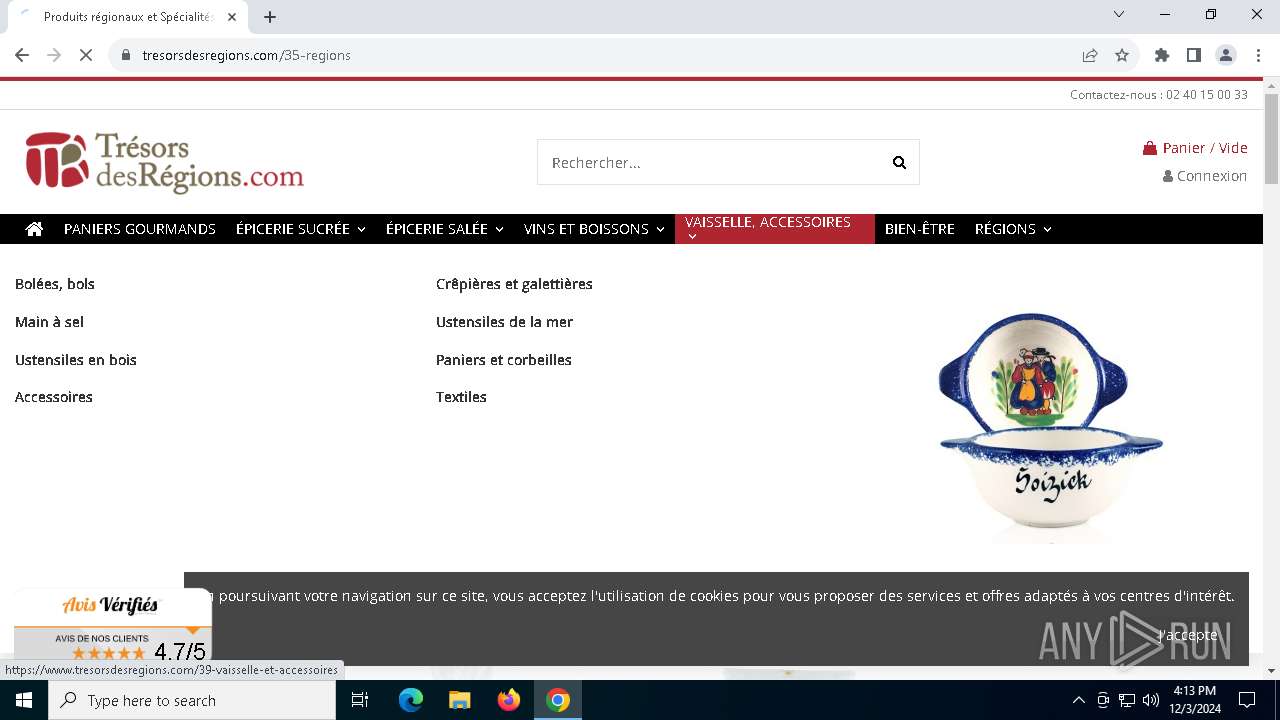Viewport: 1280px width, 720px height.
Task: View site information lock icon
Action: [x=126, y=55]
